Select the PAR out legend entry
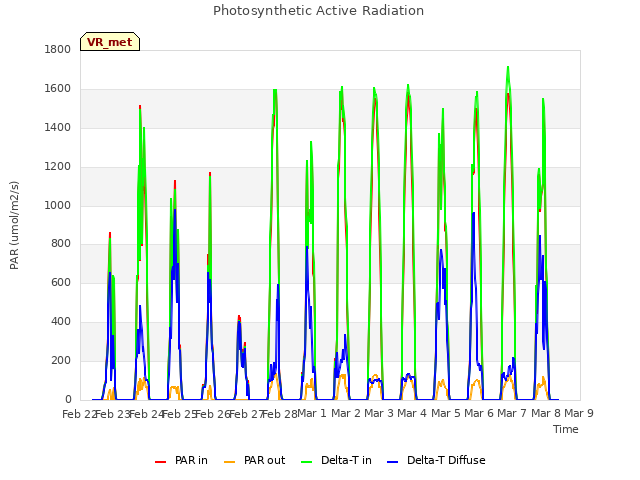The width and height of the screenshot is (640, 480). point(254,460)
